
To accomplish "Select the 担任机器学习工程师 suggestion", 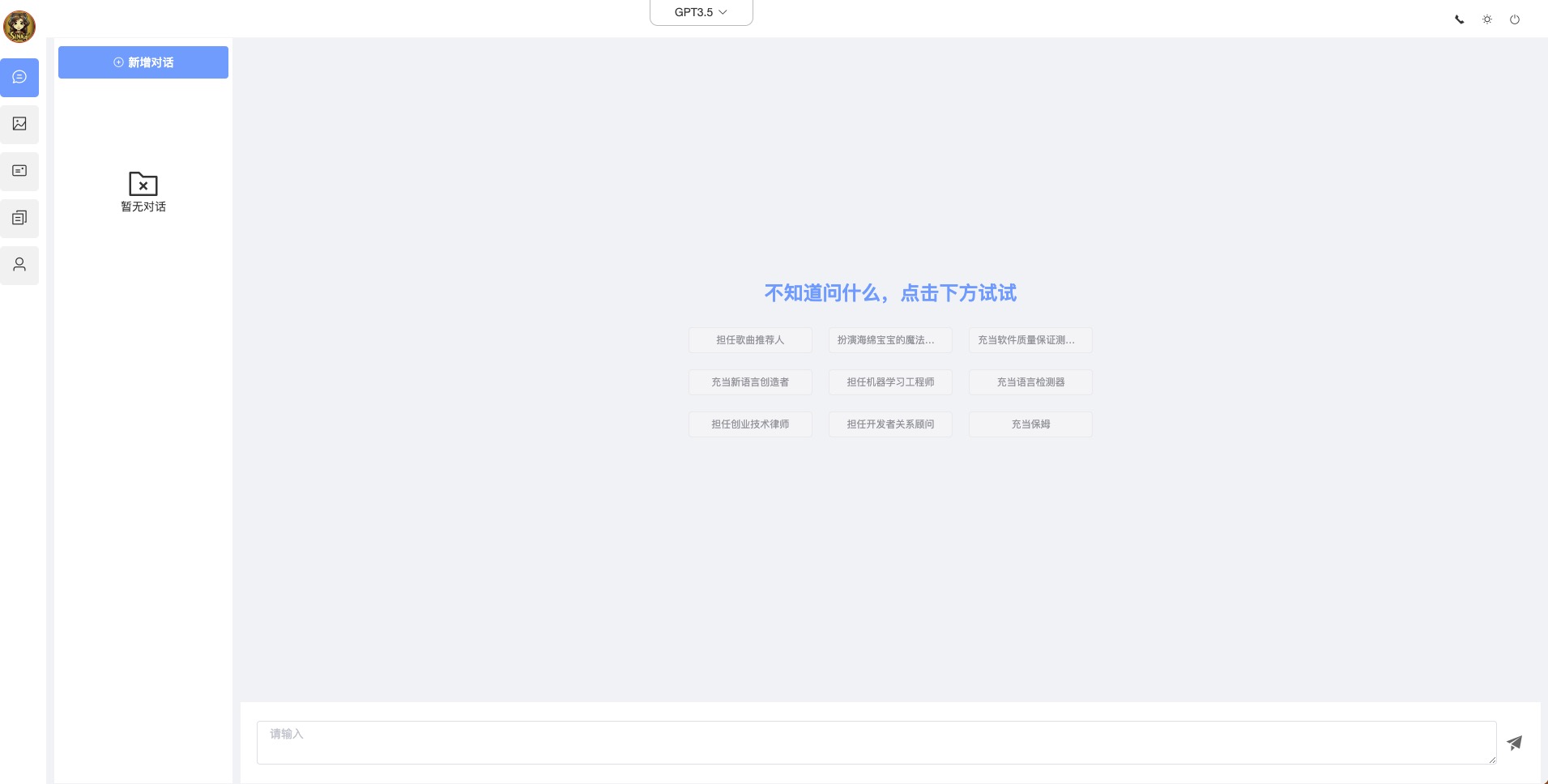I will click(x=889, y=381).
